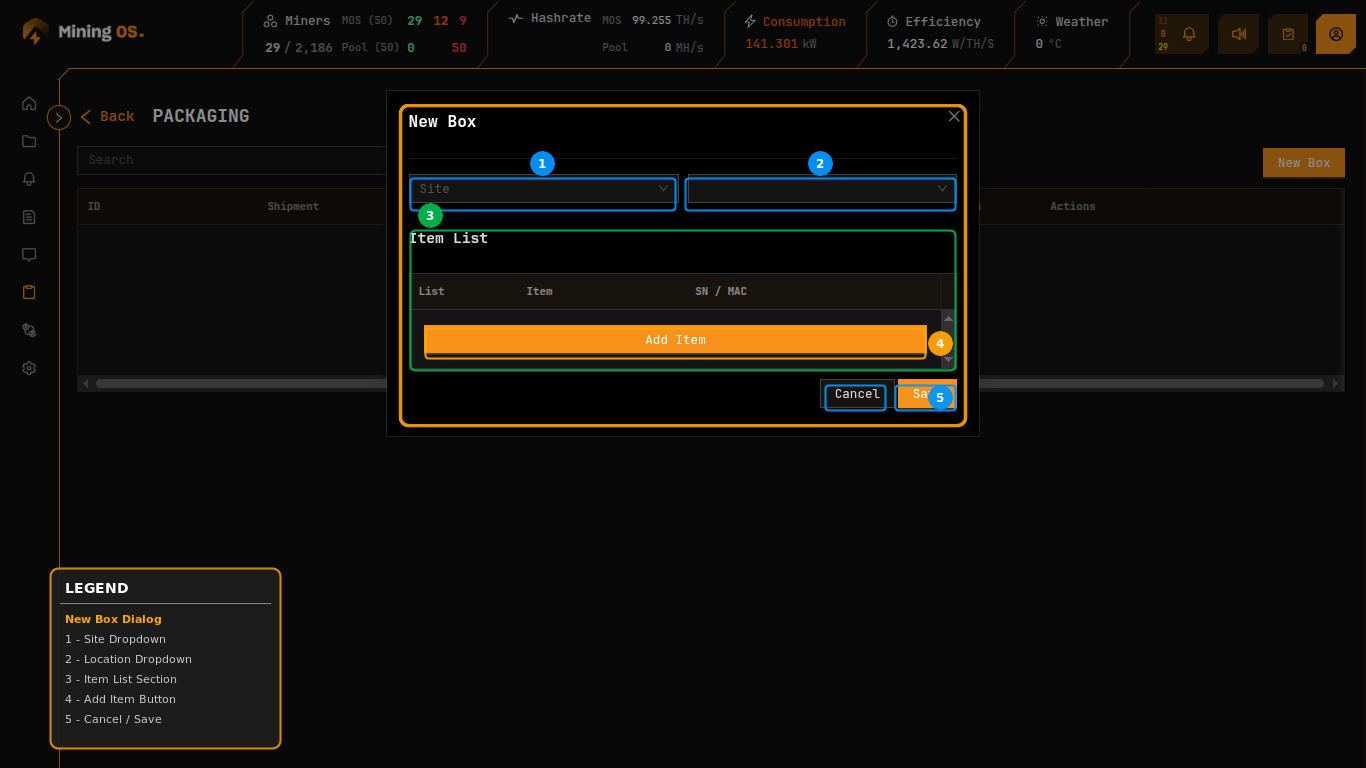Screen dimensions: 1366x768
Task: Select the highlighted clipboard Packaging icon
Action: click(x=29, y=292)
